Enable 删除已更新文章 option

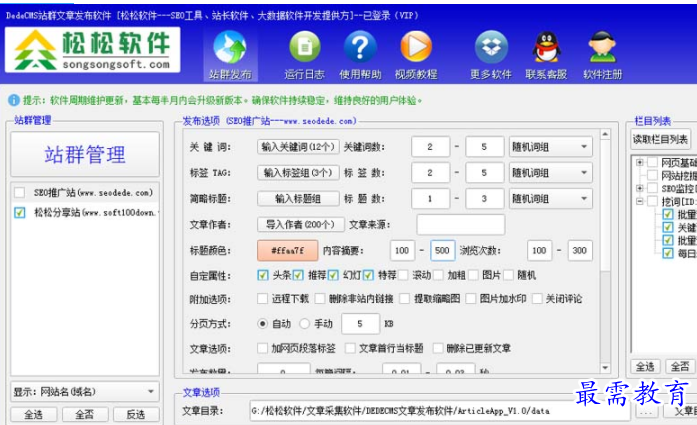click(x=438, y=348)
